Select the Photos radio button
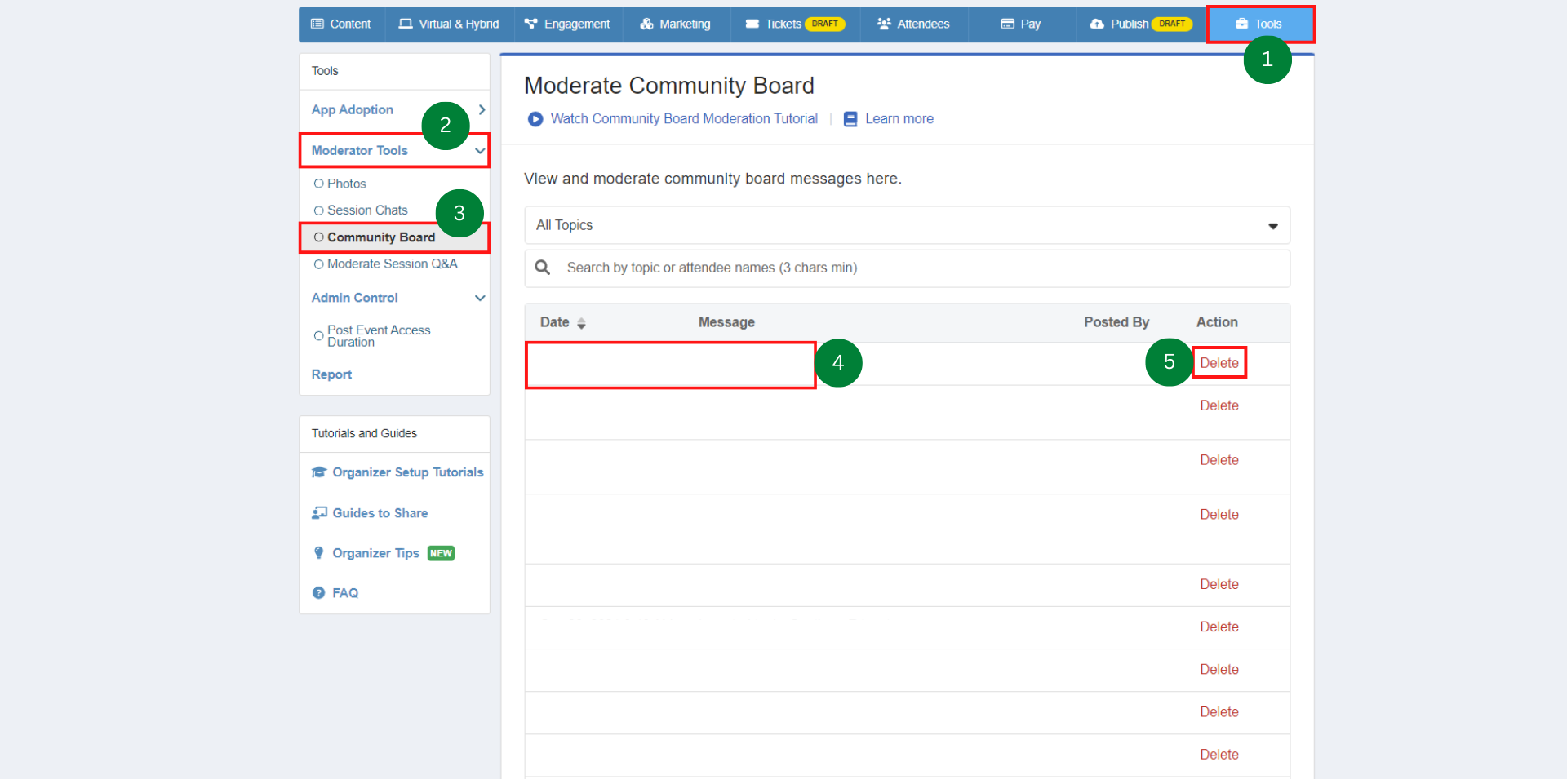The width and height of the screenshot is (1567, 784). tap(320, 183)
